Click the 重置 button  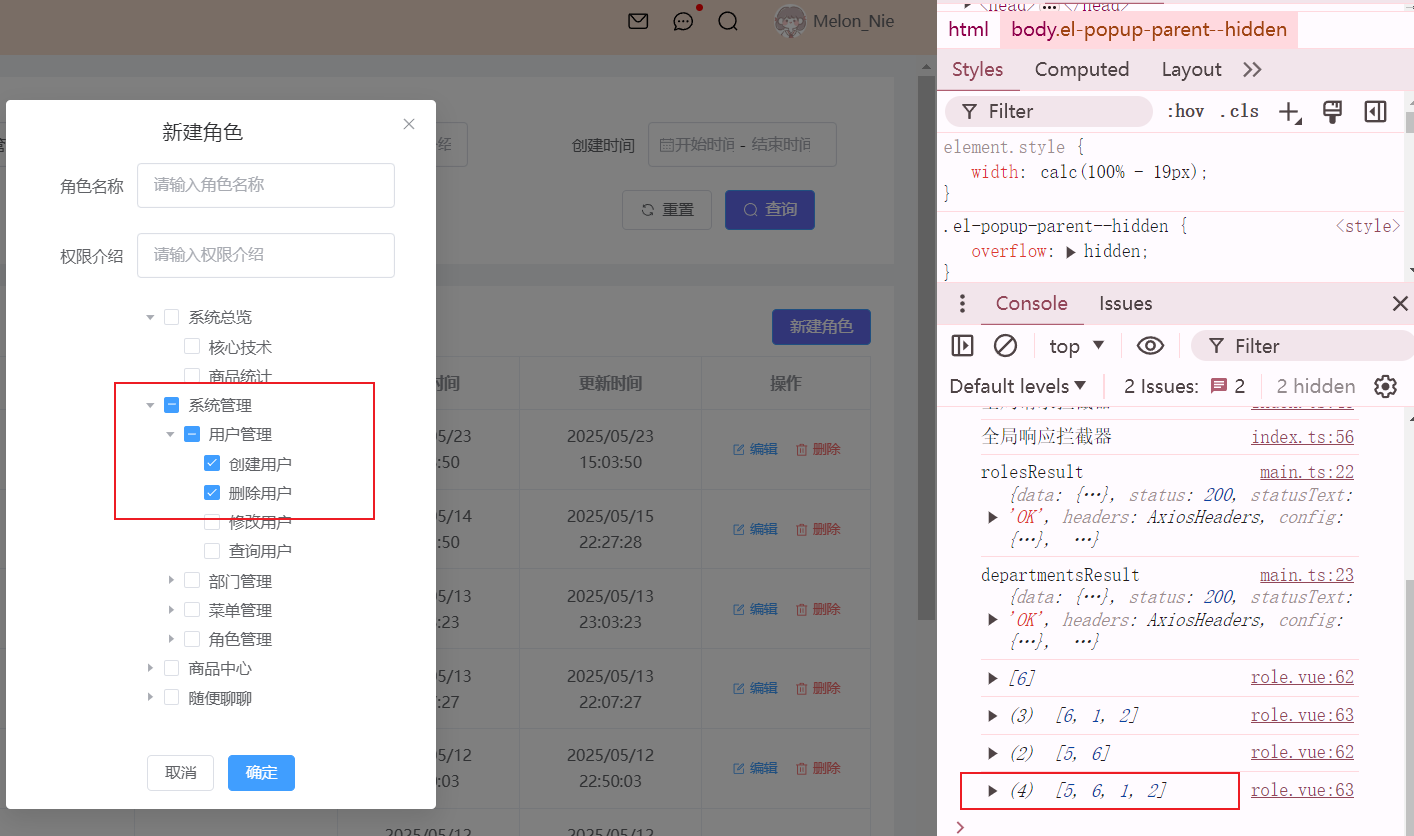click(x=667, y=210)
